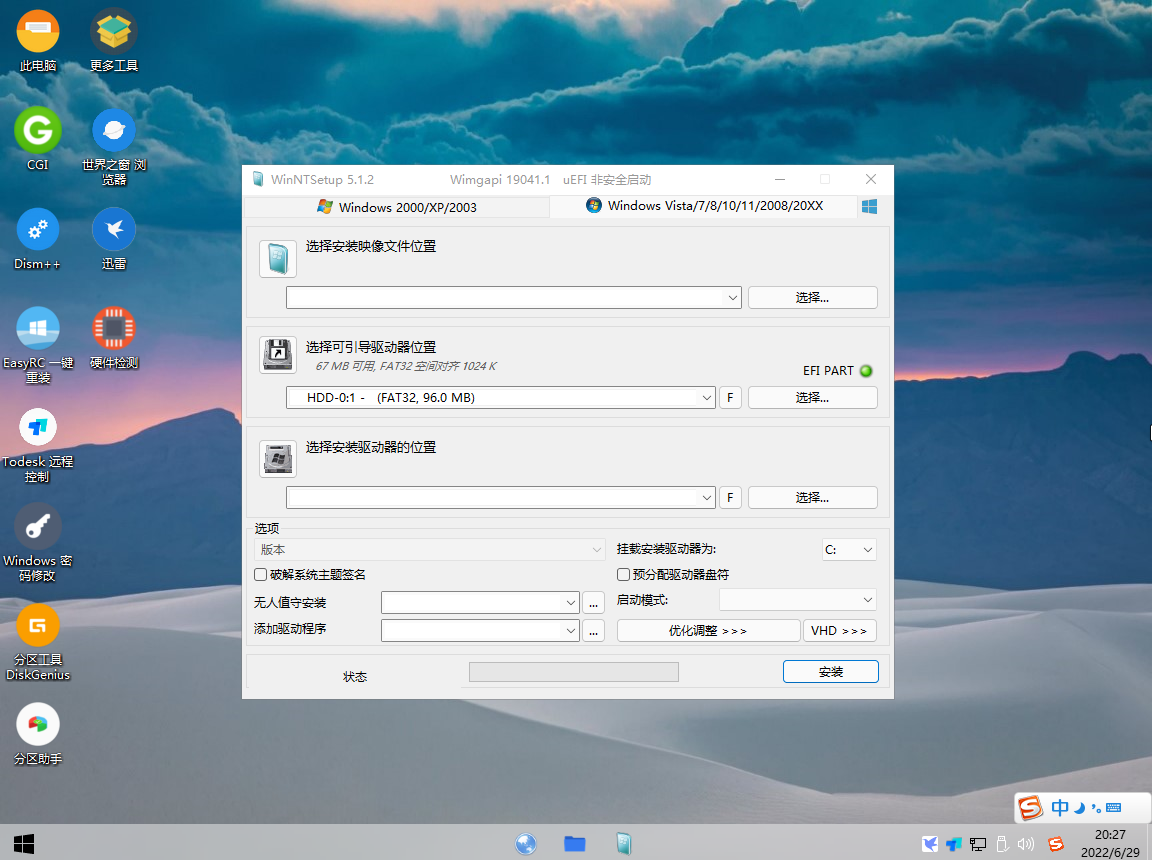The image size is (1152, 860).
Task: Open the 硬件检测 hardware detection tool
Action: click(x=113, y=328)
